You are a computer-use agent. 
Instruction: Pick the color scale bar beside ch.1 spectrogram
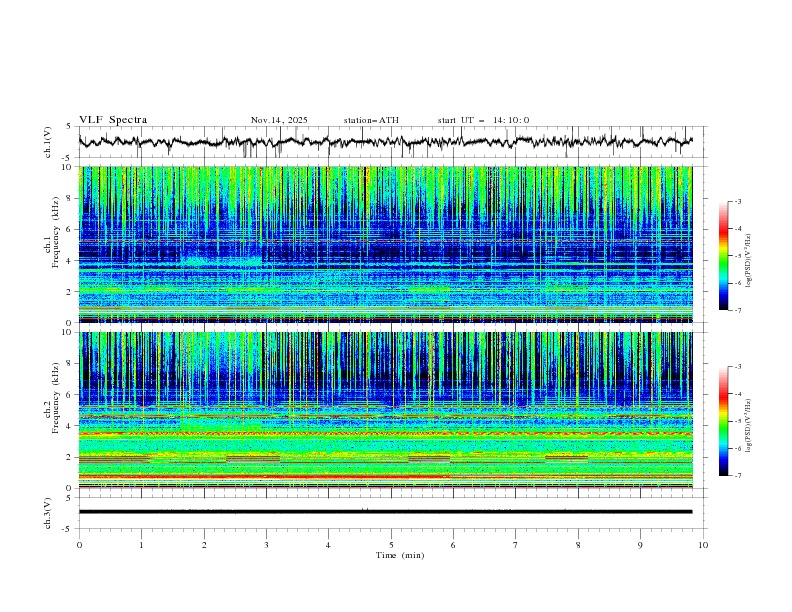tap(724, 256)
